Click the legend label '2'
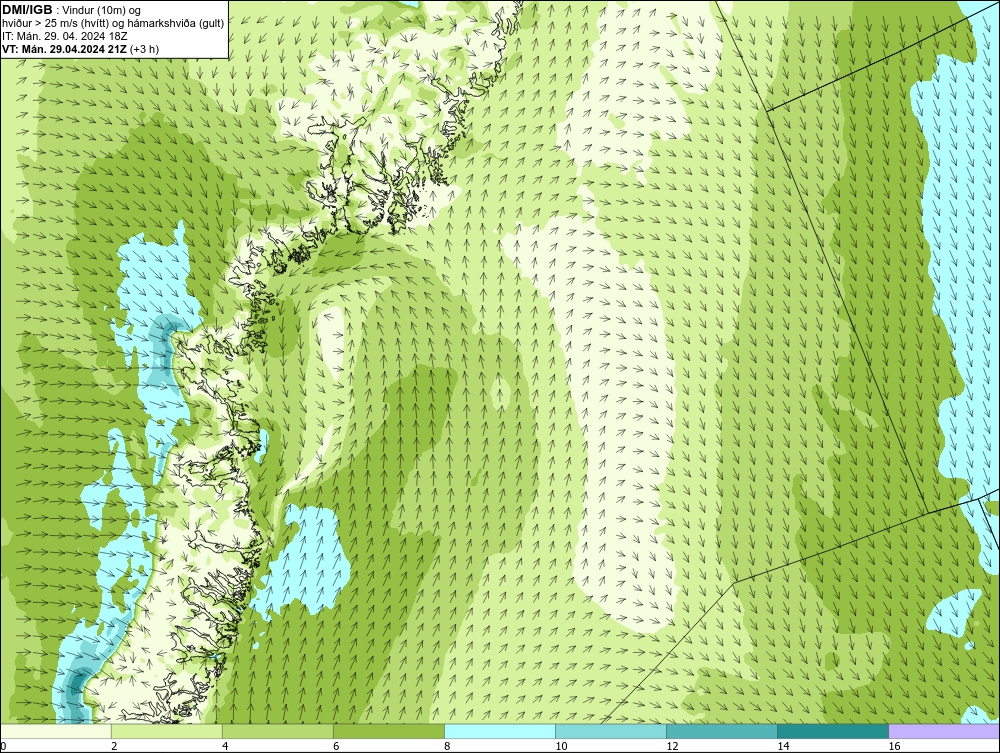Viewport: 1000px width, 753px height. tap(114, 746)
